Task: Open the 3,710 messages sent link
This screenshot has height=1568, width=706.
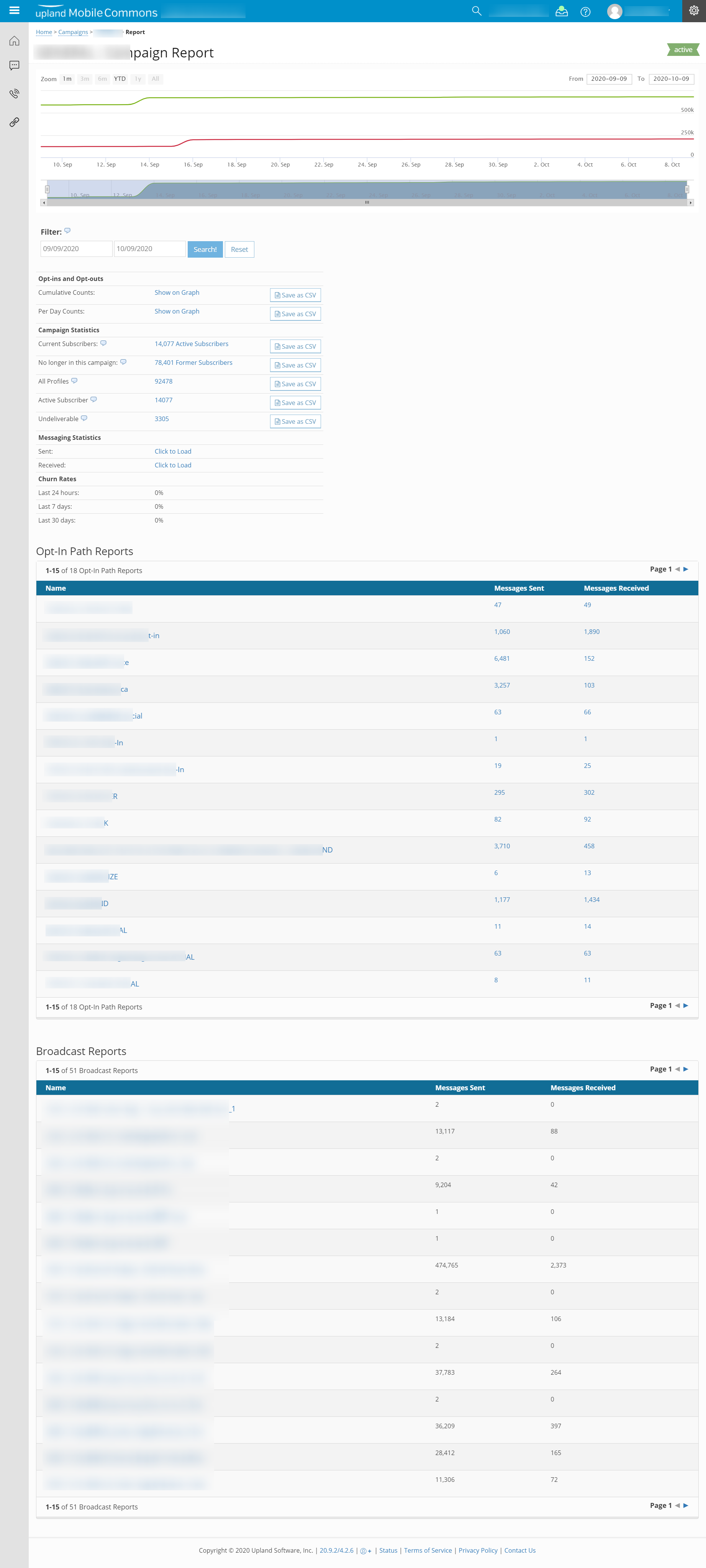Action: click(502, 846)
